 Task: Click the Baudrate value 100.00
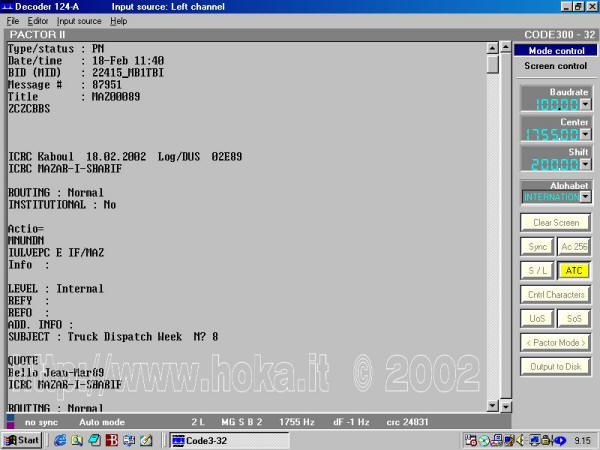tap(556, 104)
